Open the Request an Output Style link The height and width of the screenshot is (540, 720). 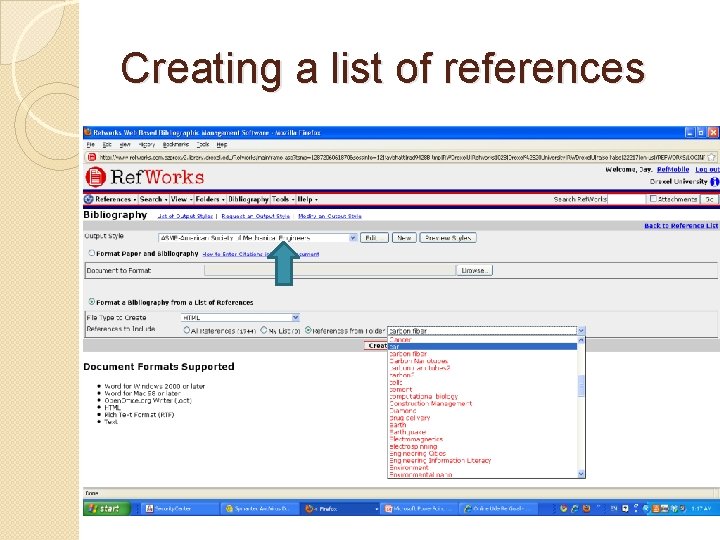point(255,216)
